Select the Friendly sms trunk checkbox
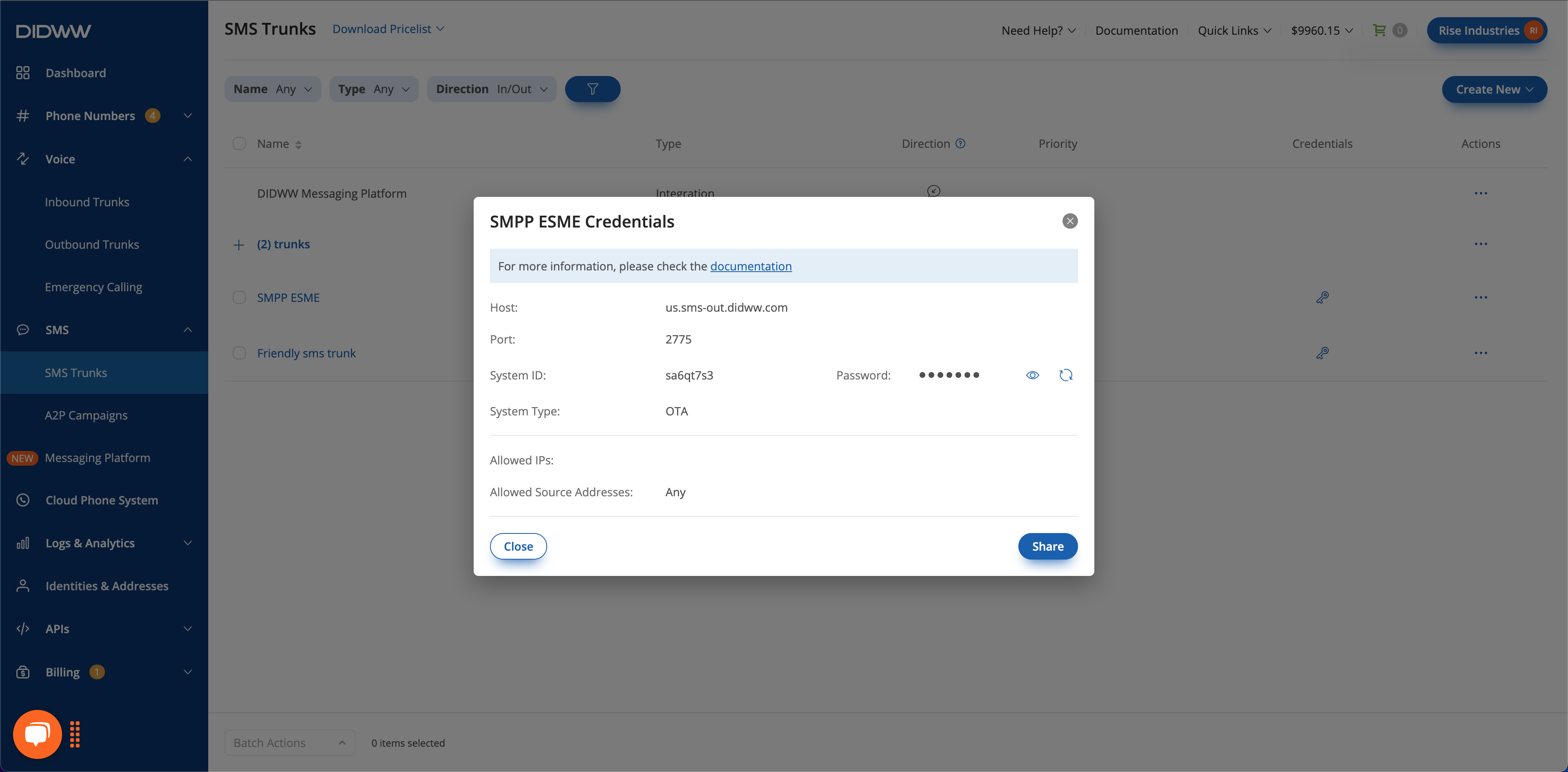 click(x=239, y=353)
